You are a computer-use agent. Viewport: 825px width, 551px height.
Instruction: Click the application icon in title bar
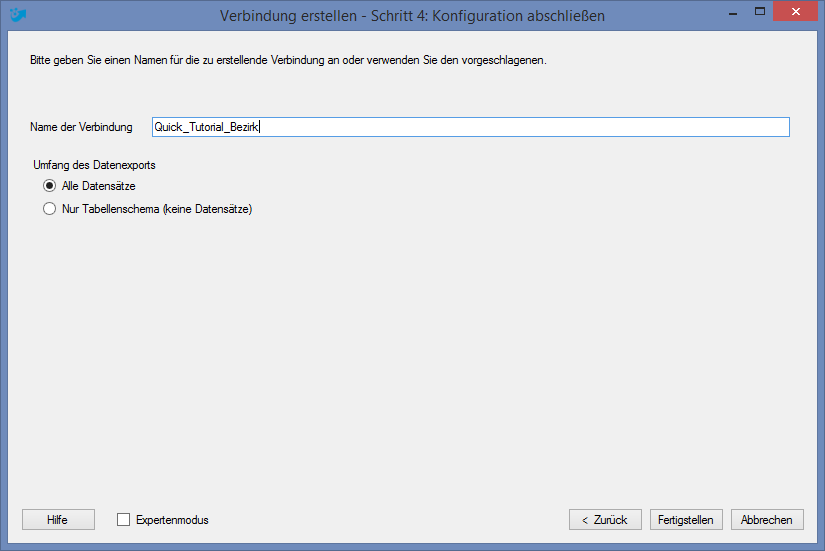17,15
